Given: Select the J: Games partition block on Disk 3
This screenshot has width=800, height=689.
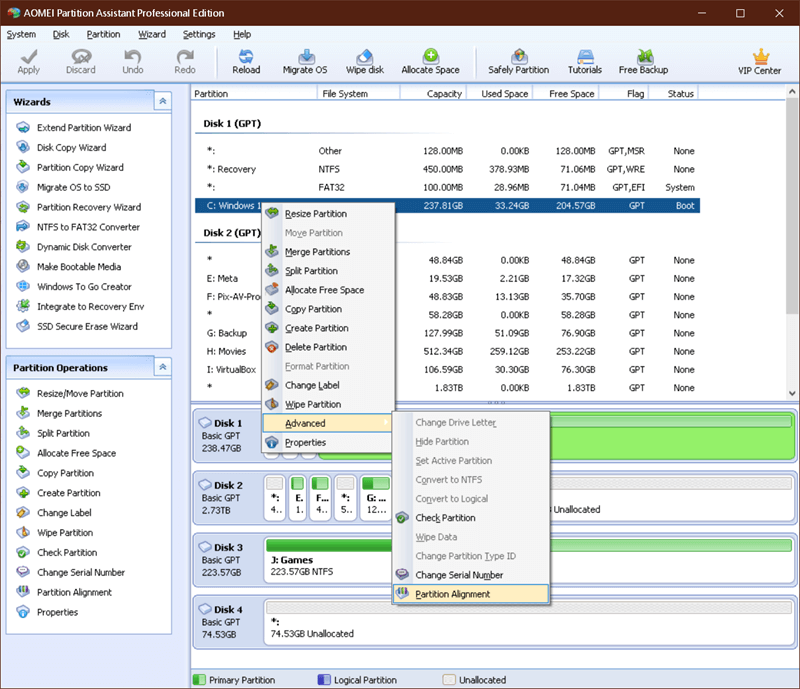Looking at the screenshot, I should pos(529,560).
